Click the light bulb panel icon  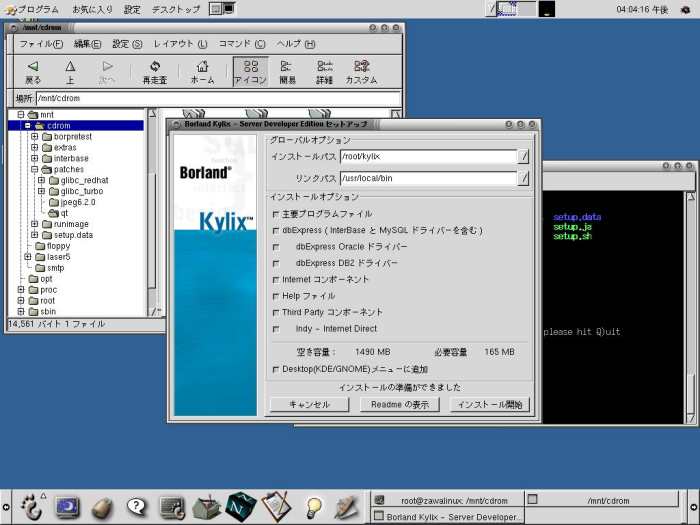(x=313, y=508)
